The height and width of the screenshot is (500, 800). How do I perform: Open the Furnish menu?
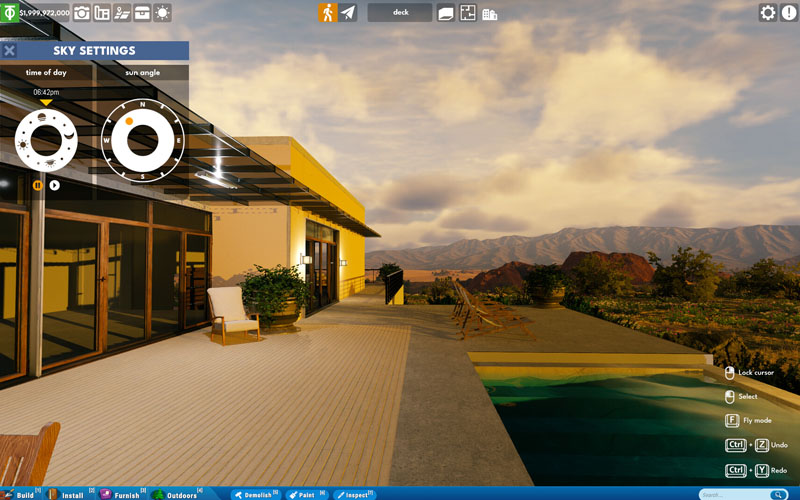120,494
